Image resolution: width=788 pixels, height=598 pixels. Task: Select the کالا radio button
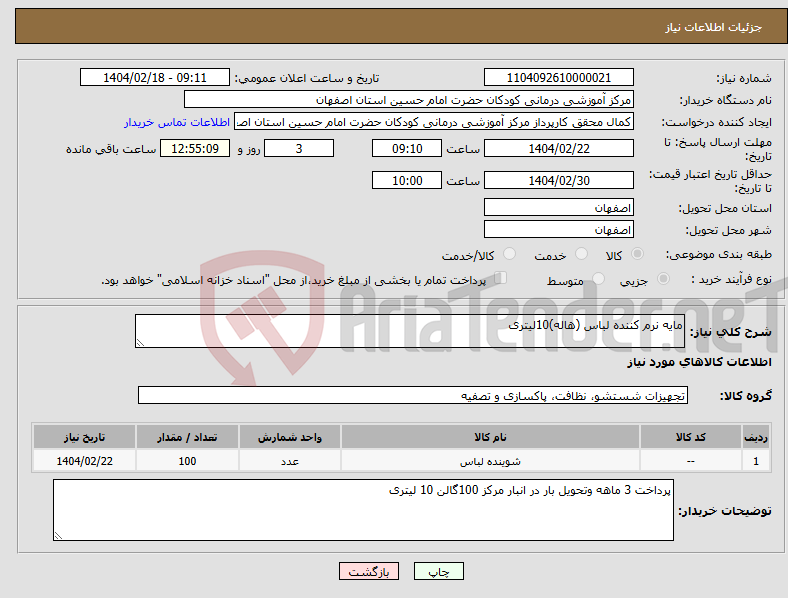click(637, 254)
